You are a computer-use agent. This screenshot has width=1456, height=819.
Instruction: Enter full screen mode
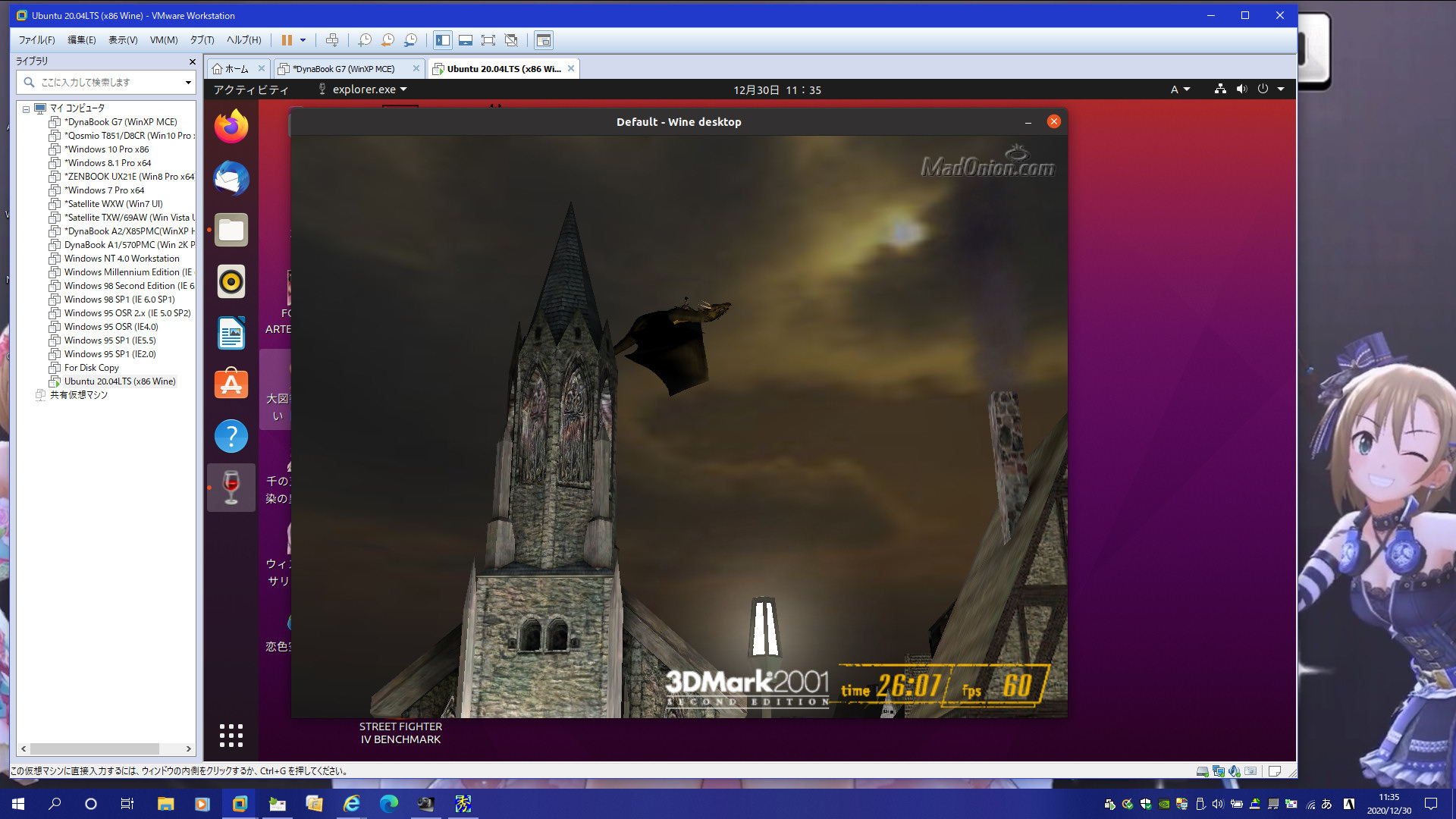click(x=488, y=40)
